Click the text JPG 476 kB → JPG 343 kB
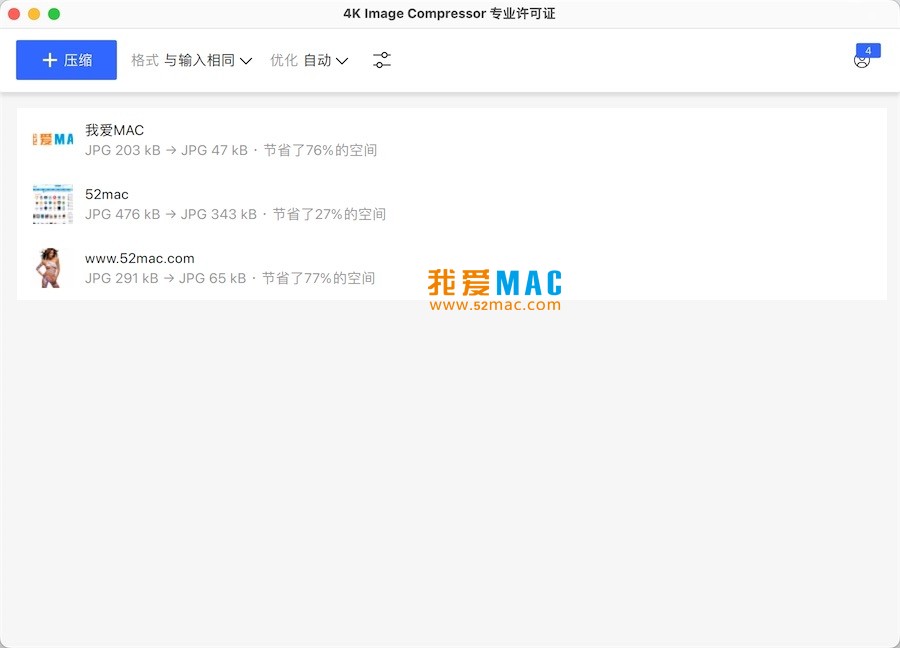Viewport: 900px width, 648px height. (171, 214)
